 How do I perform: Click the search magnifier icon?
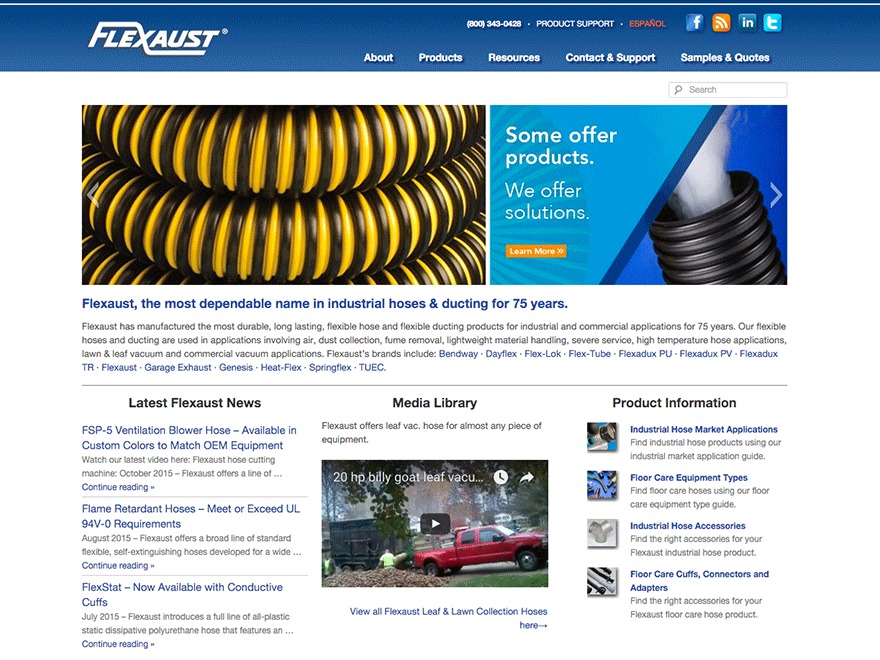click(x=679, y=90)
